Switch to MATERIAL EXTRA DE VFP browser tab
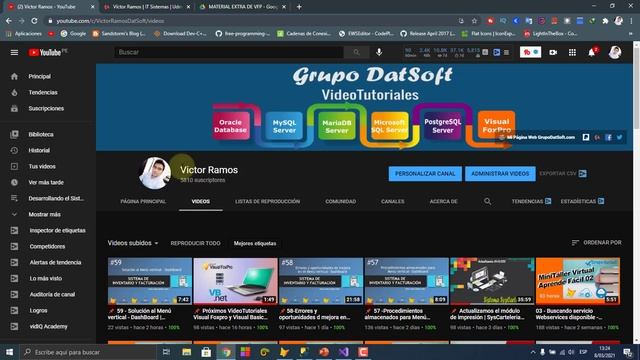The height and width of the screenshot is (360, 640). [x=242, y=7]
